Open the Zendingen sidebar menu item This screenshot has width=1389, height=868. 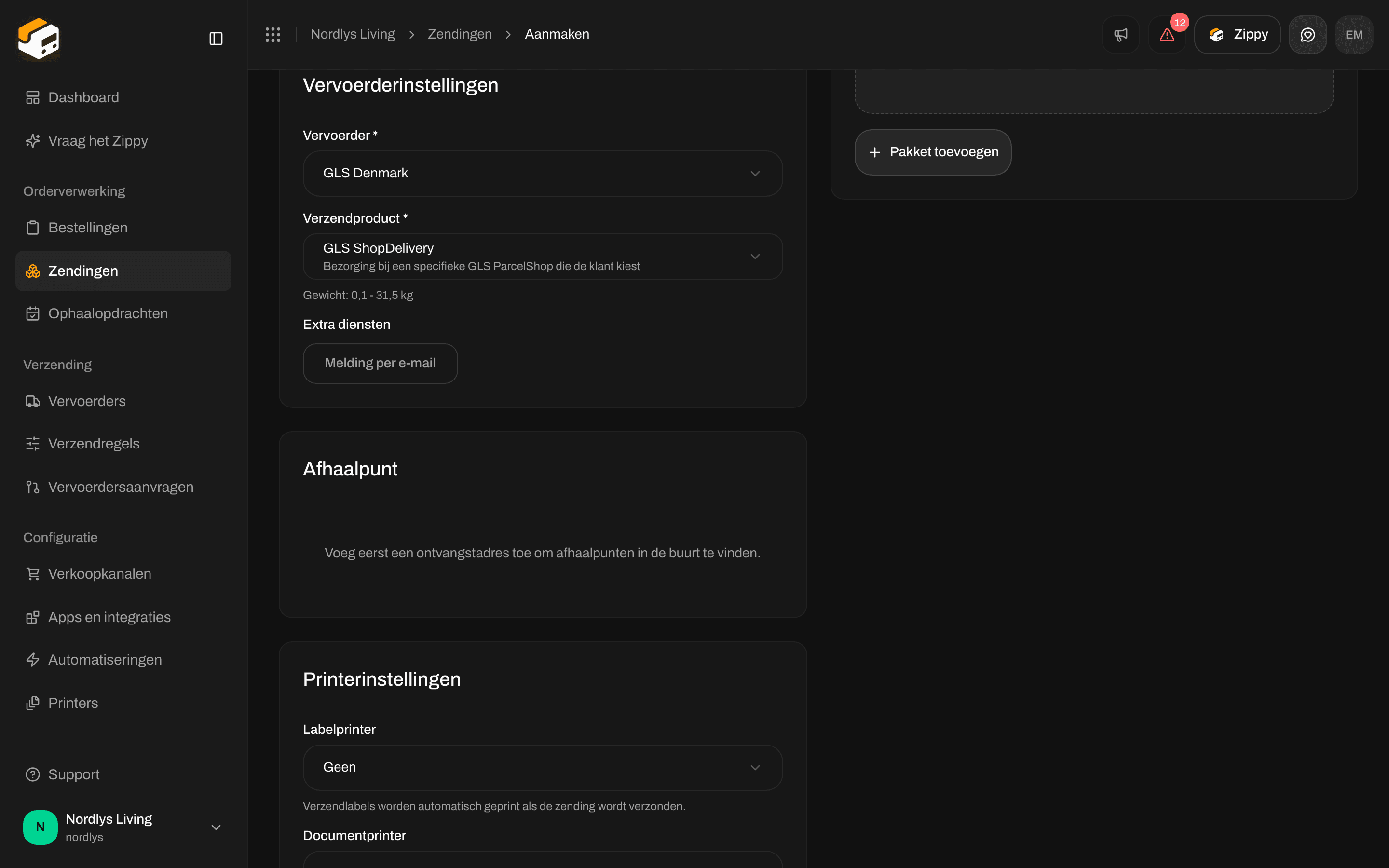(123, 271)
